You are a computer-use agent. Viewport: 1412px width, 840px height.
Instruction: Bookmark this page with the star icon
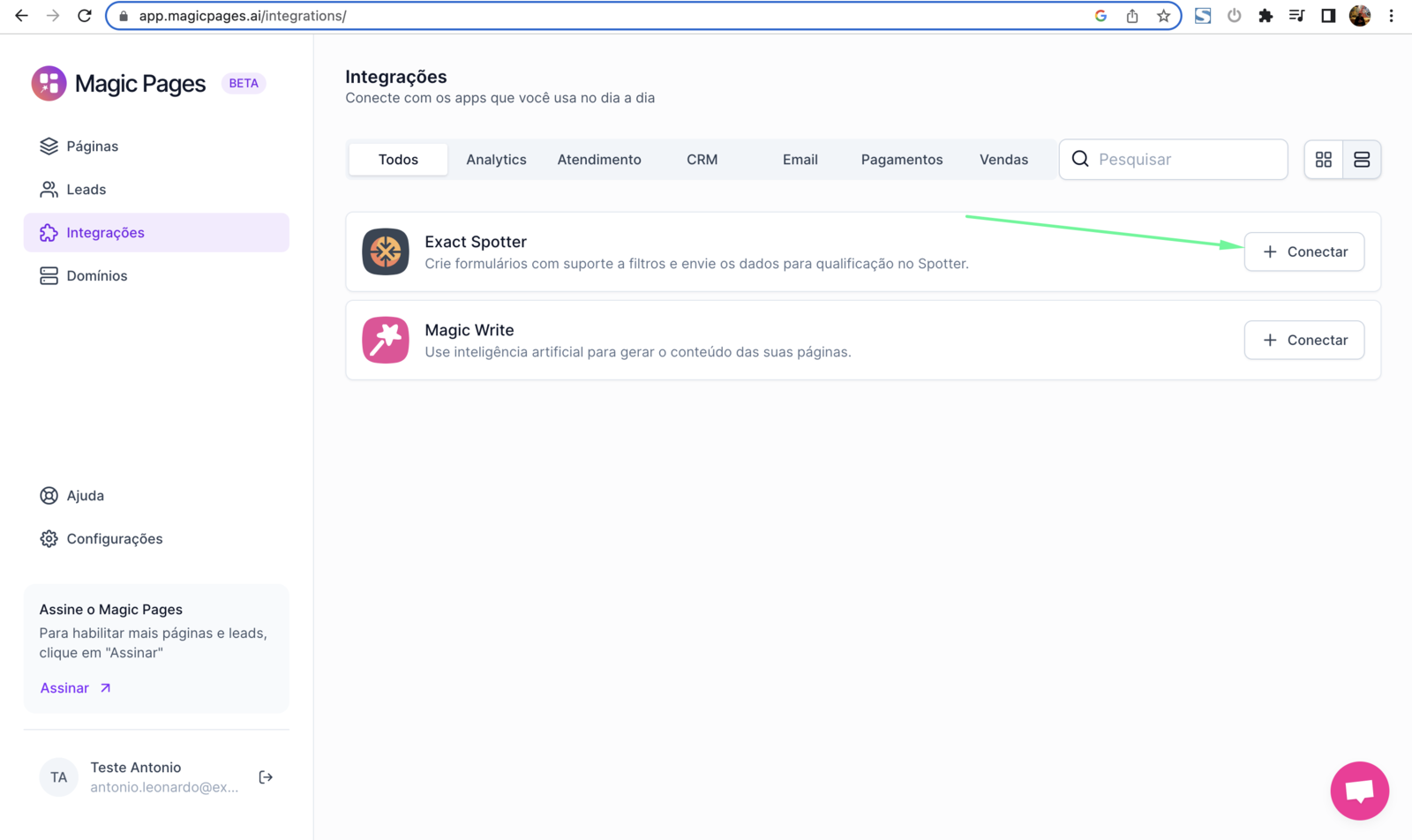1164,16
